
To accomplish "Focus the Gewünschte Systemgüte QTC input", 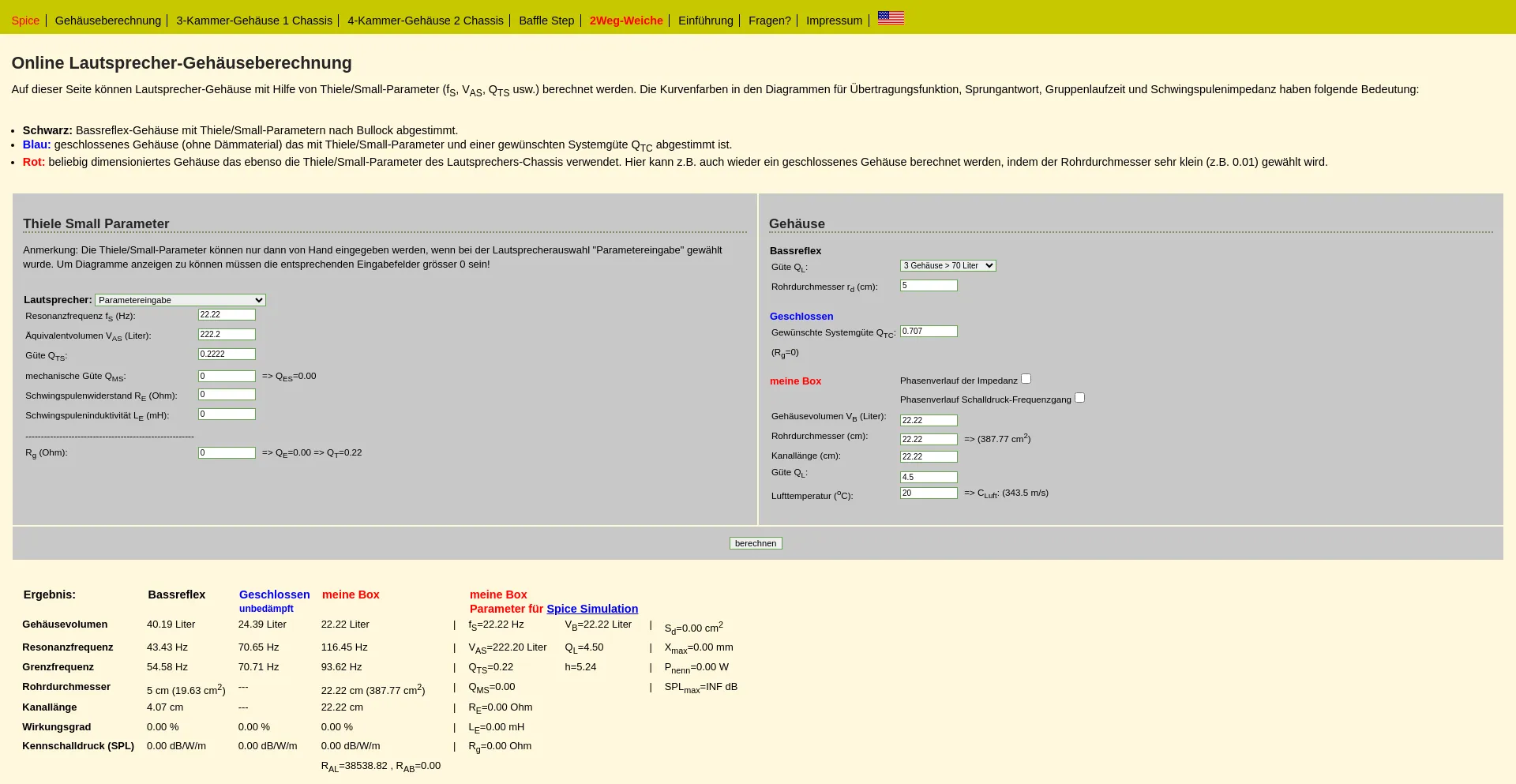I will tap(929, 332).
